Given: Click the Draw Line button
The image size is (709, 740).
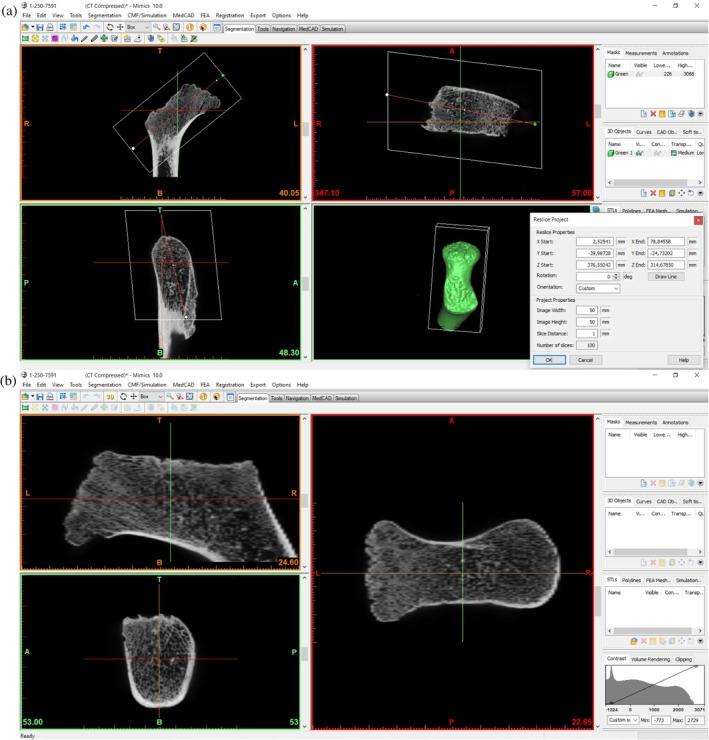Looking at the screenshot, I should point(671,276).
